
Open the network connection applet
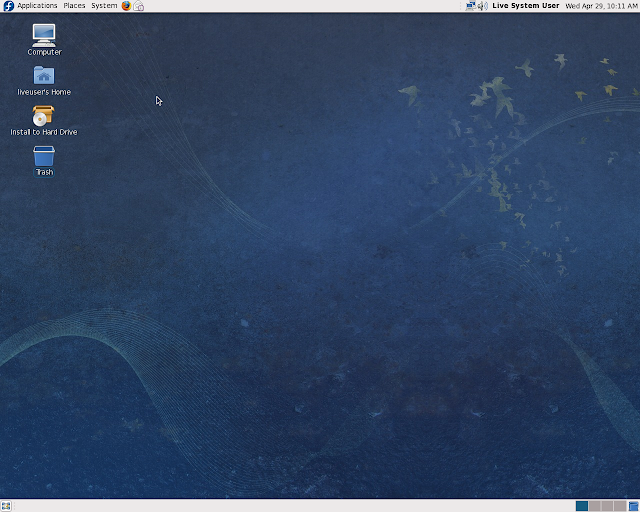[x=471, y=6]
